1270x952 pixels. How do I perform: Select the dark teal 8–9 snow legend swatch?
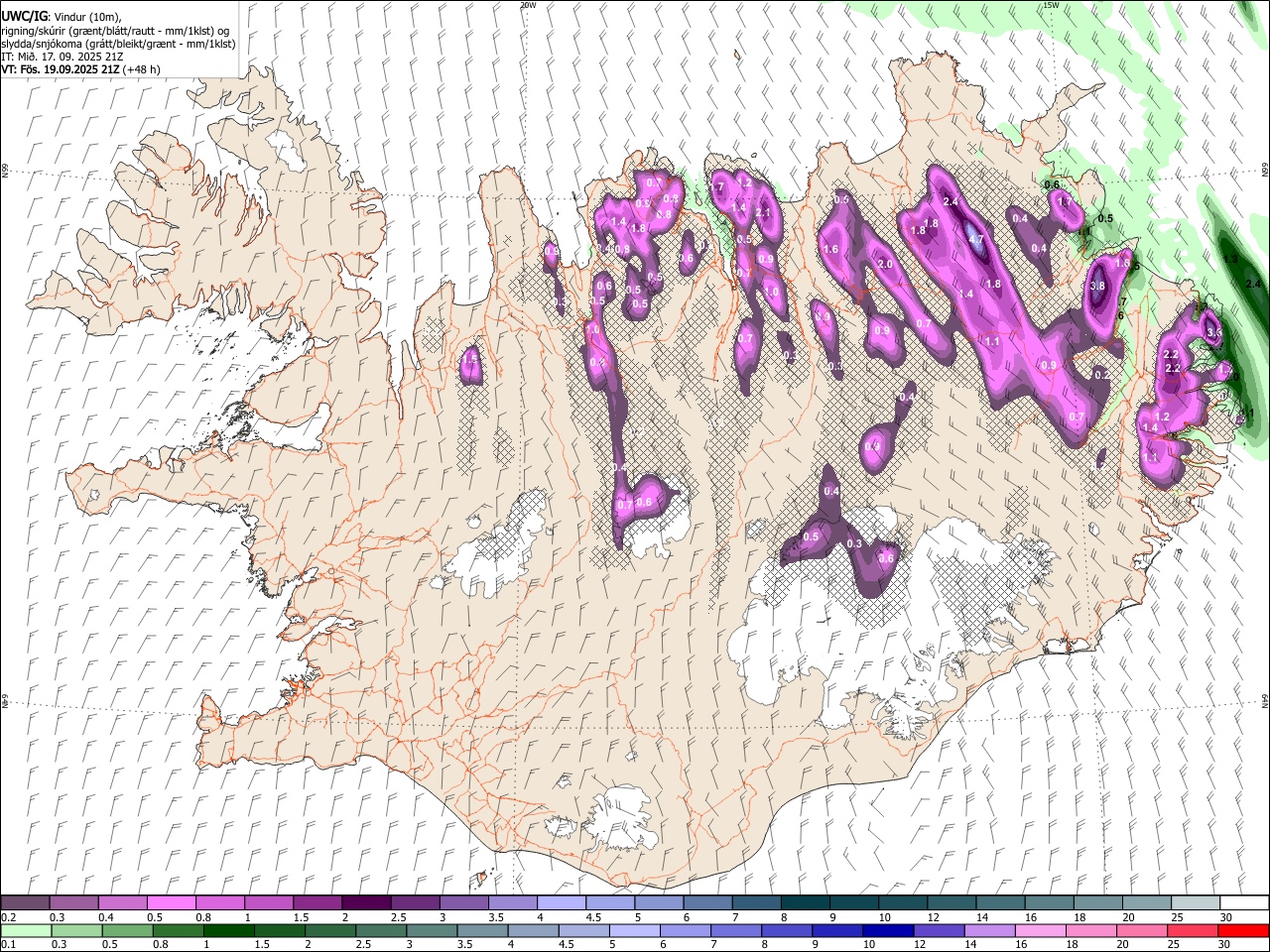(x=805, y=903)
